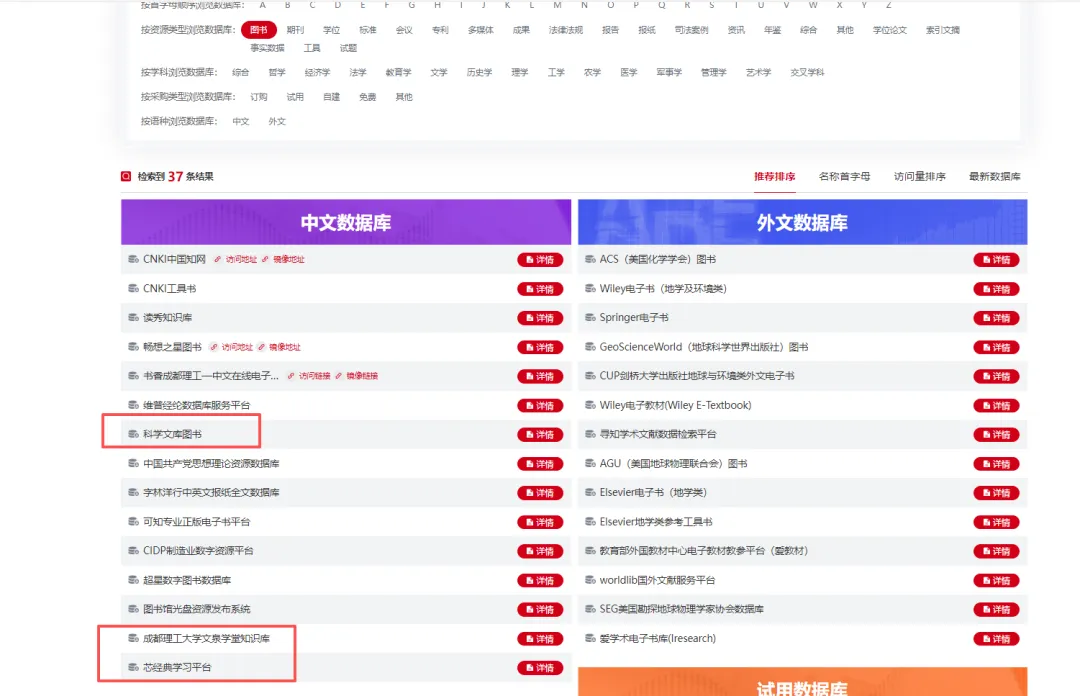Filter databases by 期刊 resource type

point(295,30)
